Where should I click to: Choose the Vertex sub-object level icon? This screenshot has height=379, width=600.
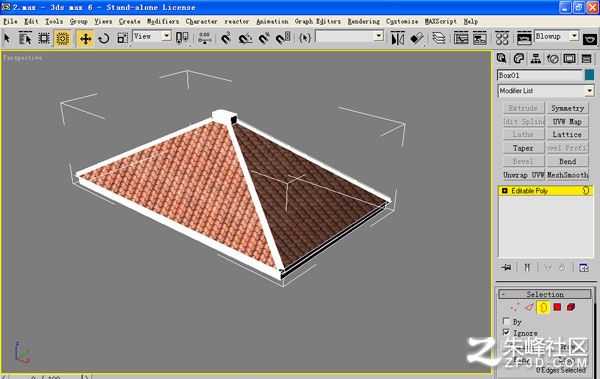click(x=515, y=307)
